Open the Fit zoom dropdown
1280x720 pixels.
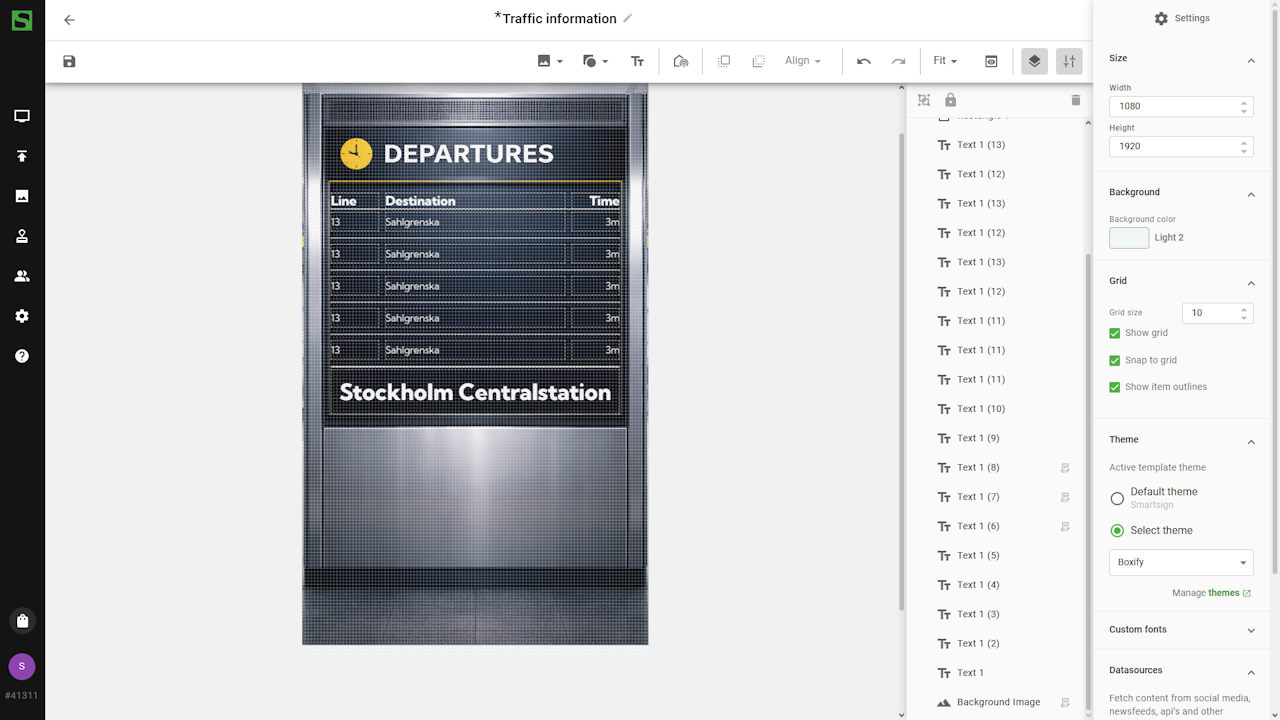945,61
